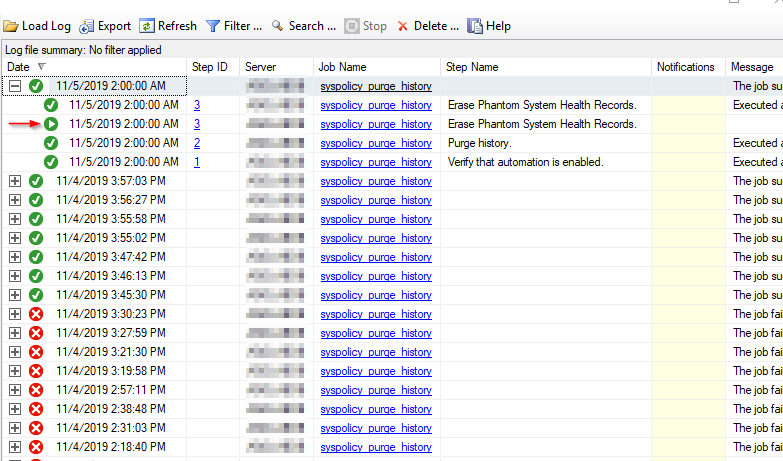Click the Stop button in toolbar
Viewport: 783px width, 461px height.
[x=366, y=26]
